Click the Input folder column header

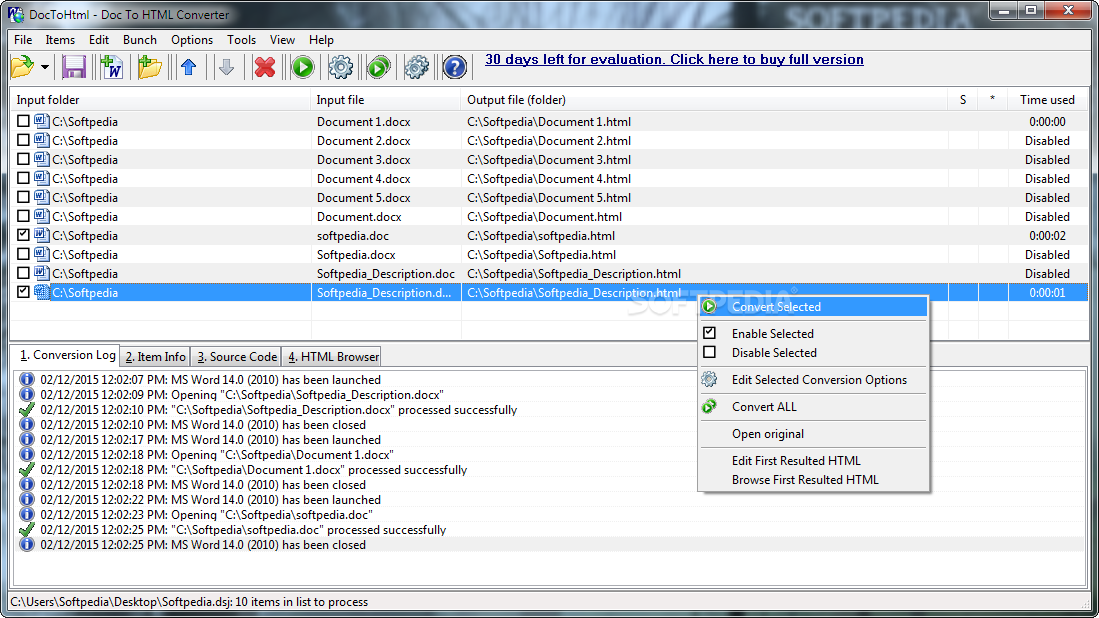click(161, 100)
